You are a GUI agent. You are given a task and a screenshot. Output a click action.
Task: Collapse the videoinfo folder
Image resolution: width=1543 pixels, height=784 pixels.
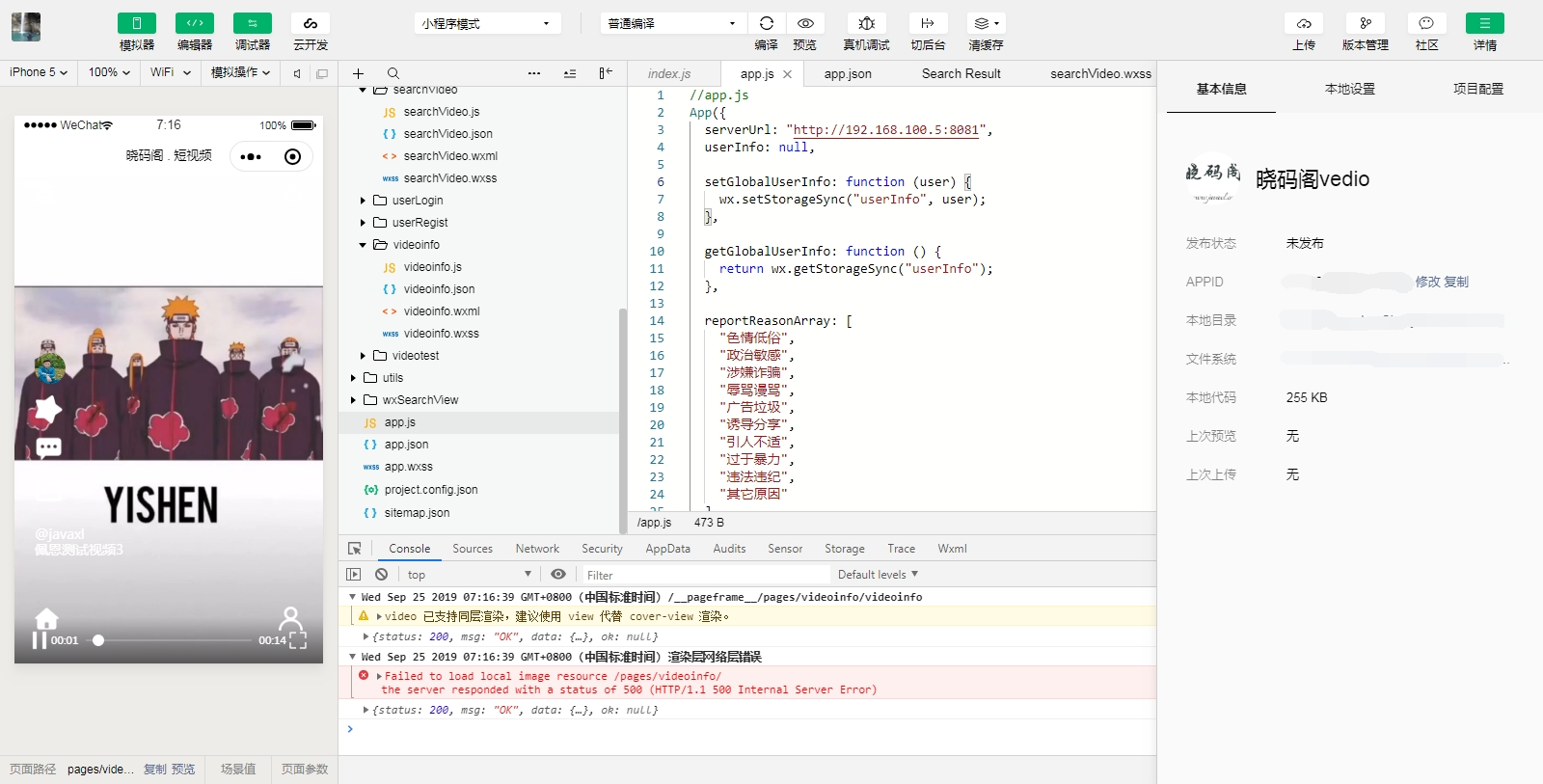point(363,245)
